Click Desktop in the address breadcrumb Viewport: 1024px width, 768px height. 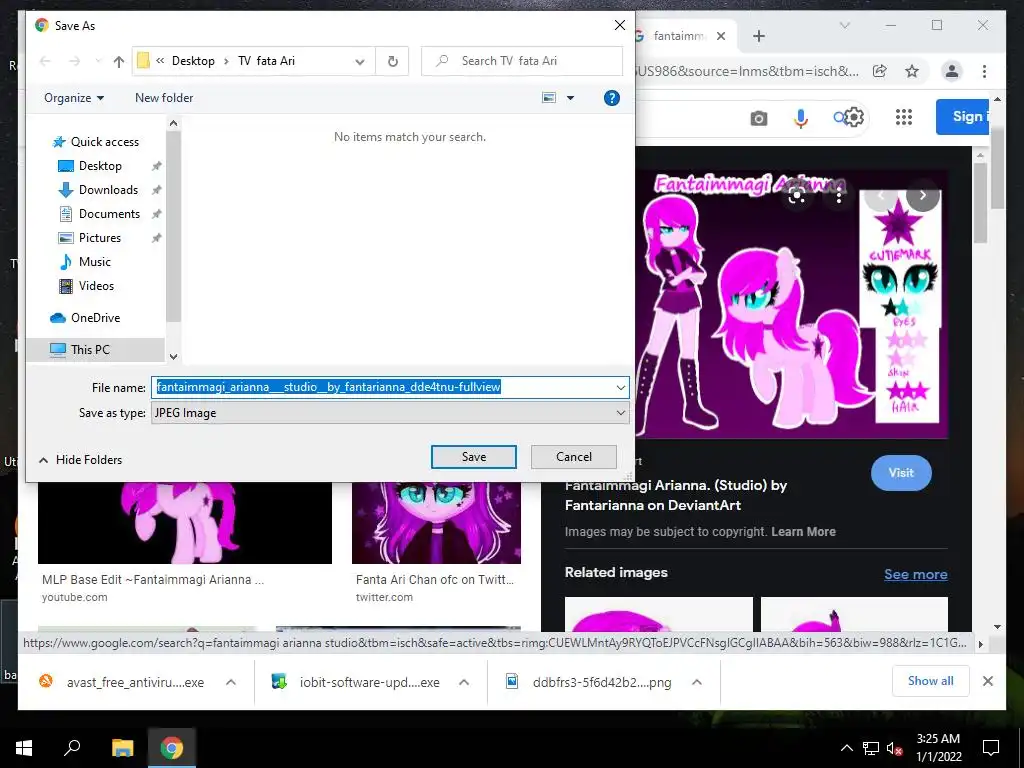[193, 61]
